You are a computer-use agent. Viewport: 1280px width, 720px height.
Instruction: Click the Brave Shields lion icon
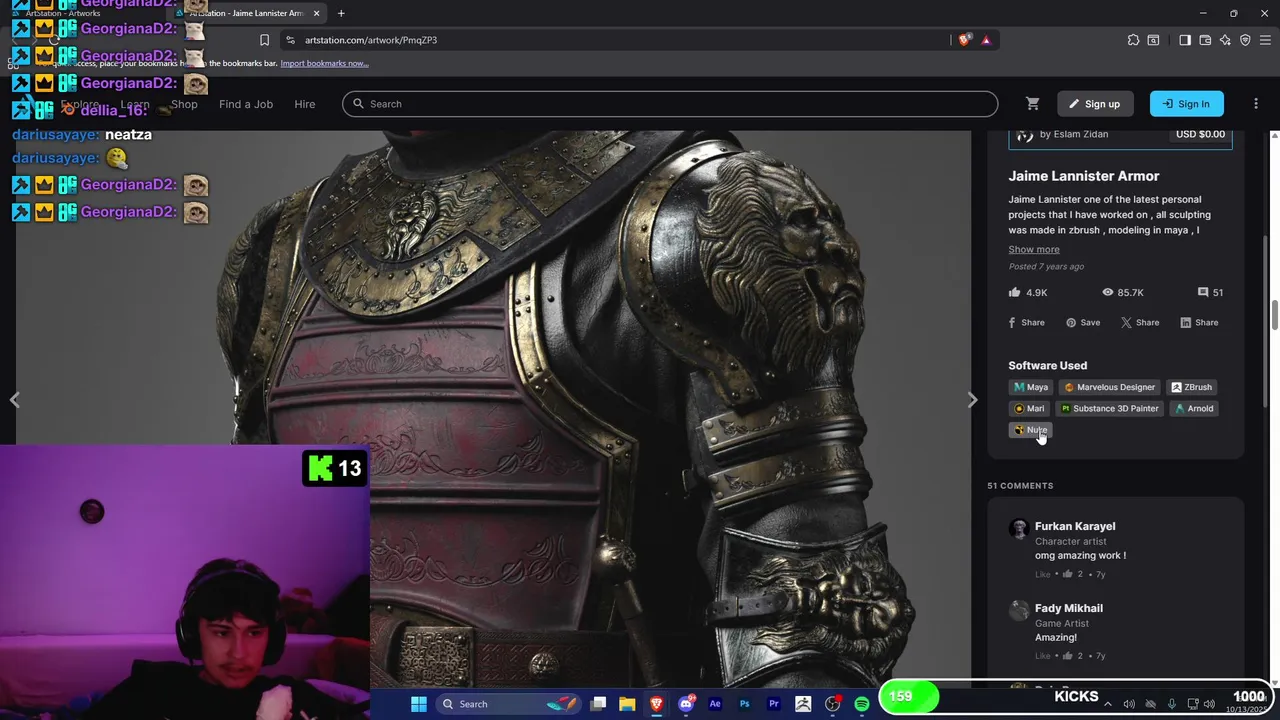(964, 40)
